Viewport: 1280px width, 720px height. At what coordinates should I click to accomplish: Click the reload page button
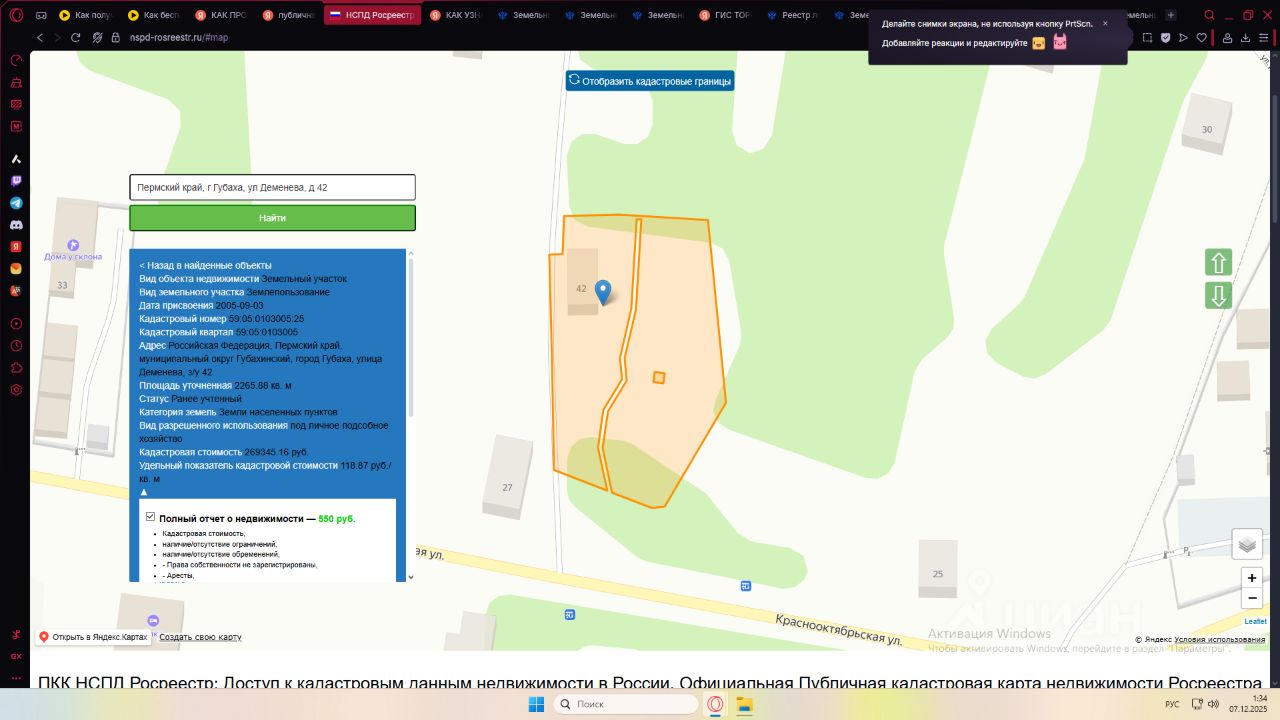coord(75,37)
